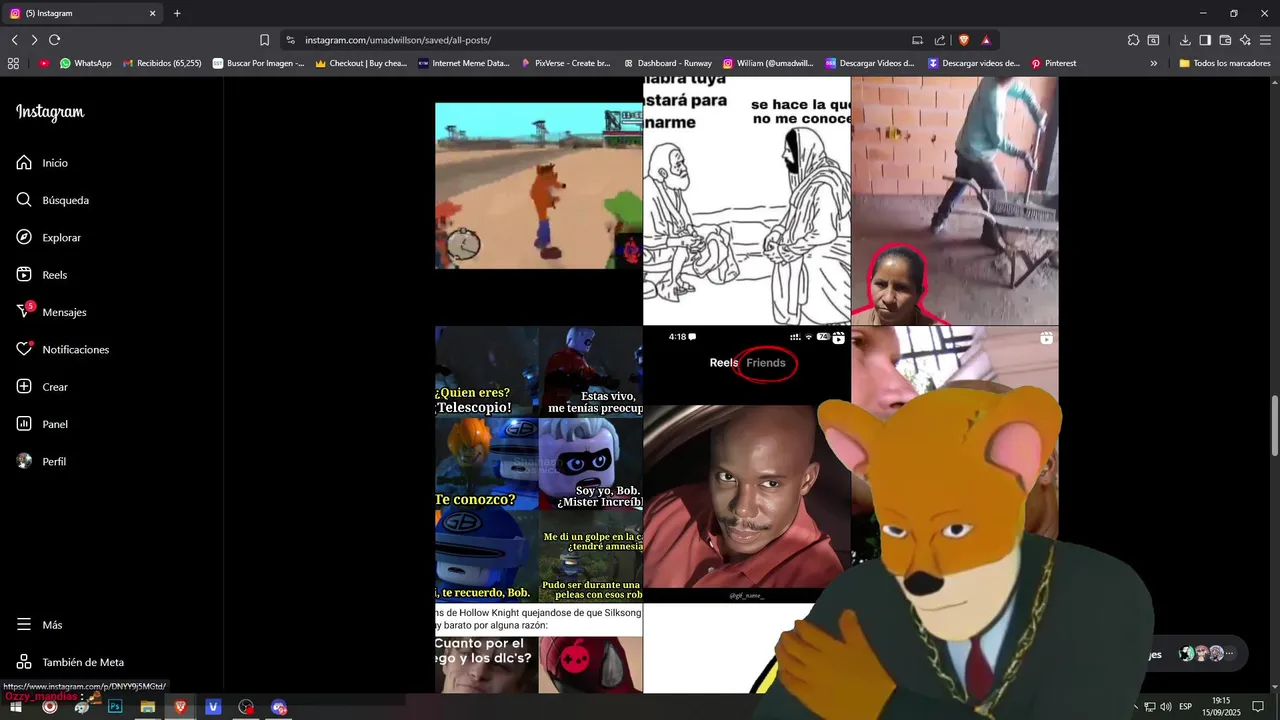This screenshot has height=720, width=1280.
Task: Open Discord from the taskbar
Action: [279, 707]
